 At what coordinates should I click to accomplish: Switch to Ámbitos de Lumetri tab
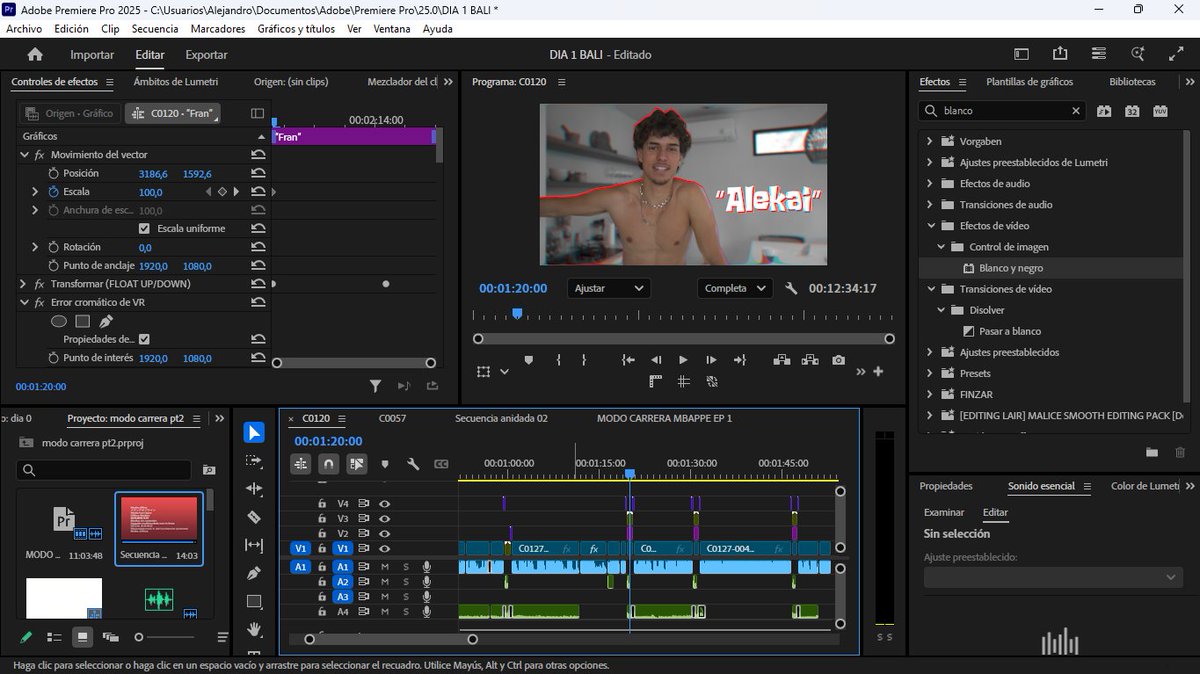coord(176,81)
